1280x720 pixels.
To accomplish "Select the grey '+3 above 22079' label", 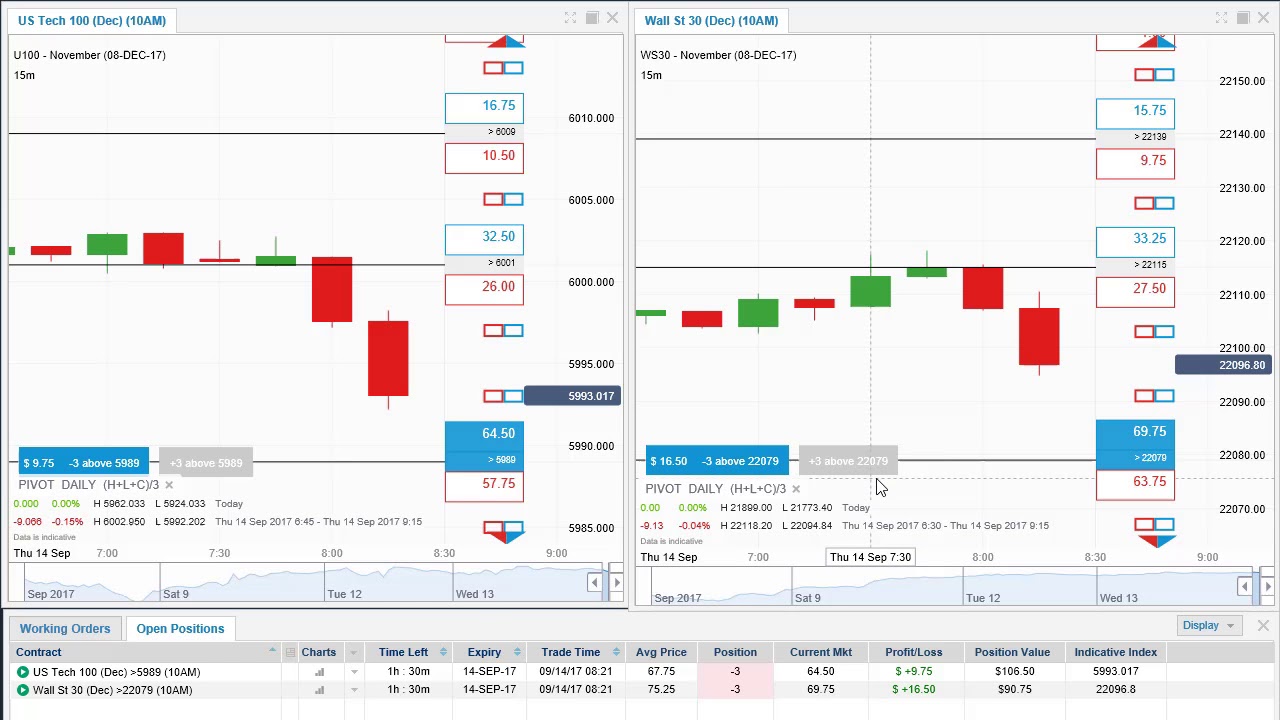I will click(848, 461).
